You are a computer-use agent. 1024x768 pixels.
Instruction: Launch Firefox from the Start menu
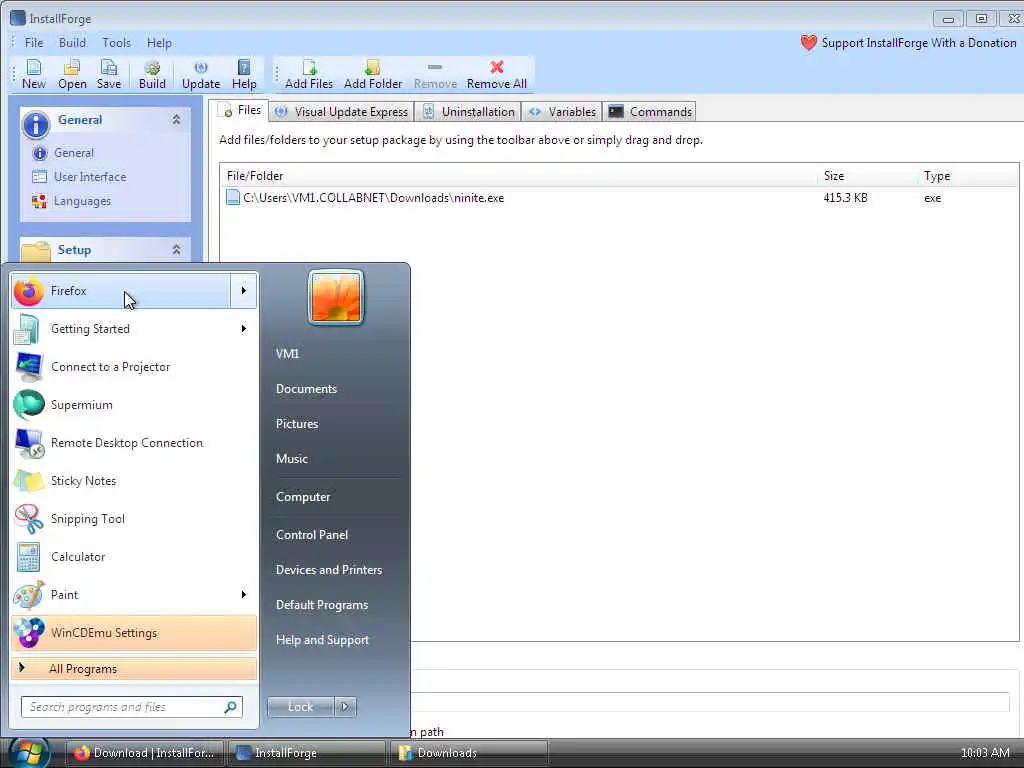coord(121,291)
